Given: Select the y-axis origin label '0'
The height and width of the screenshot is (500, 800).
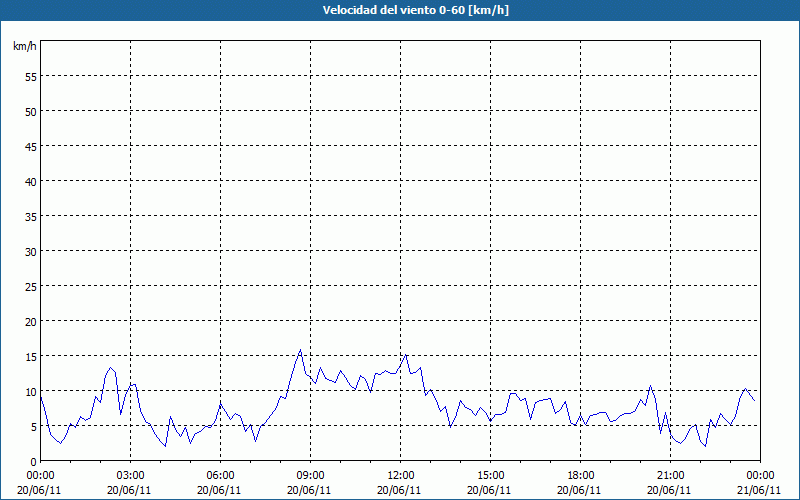Looking at the screenshot, I should pos(34,462).
